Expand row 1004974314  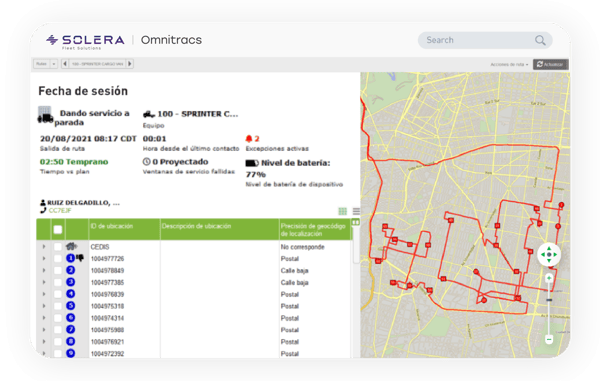tap(44, 318)
